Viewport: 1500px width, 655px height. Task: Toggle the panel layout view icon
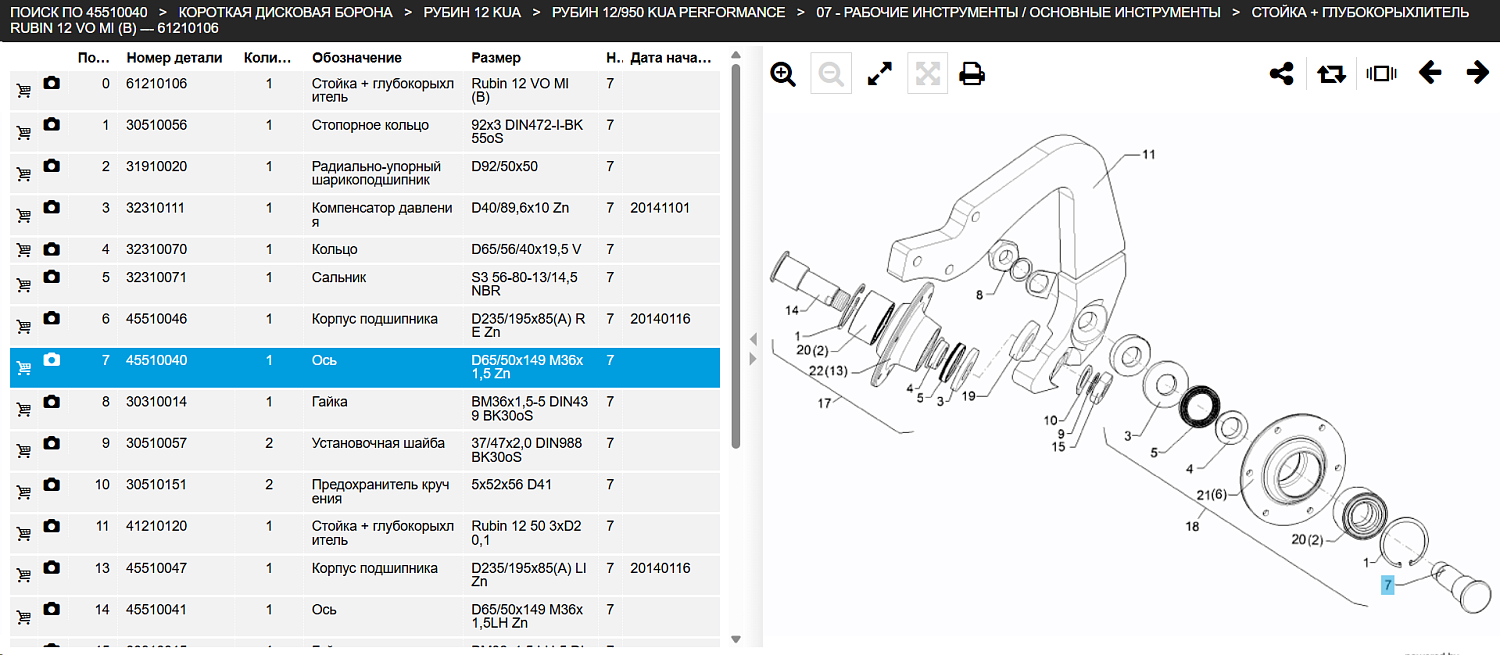[1381, 74]
